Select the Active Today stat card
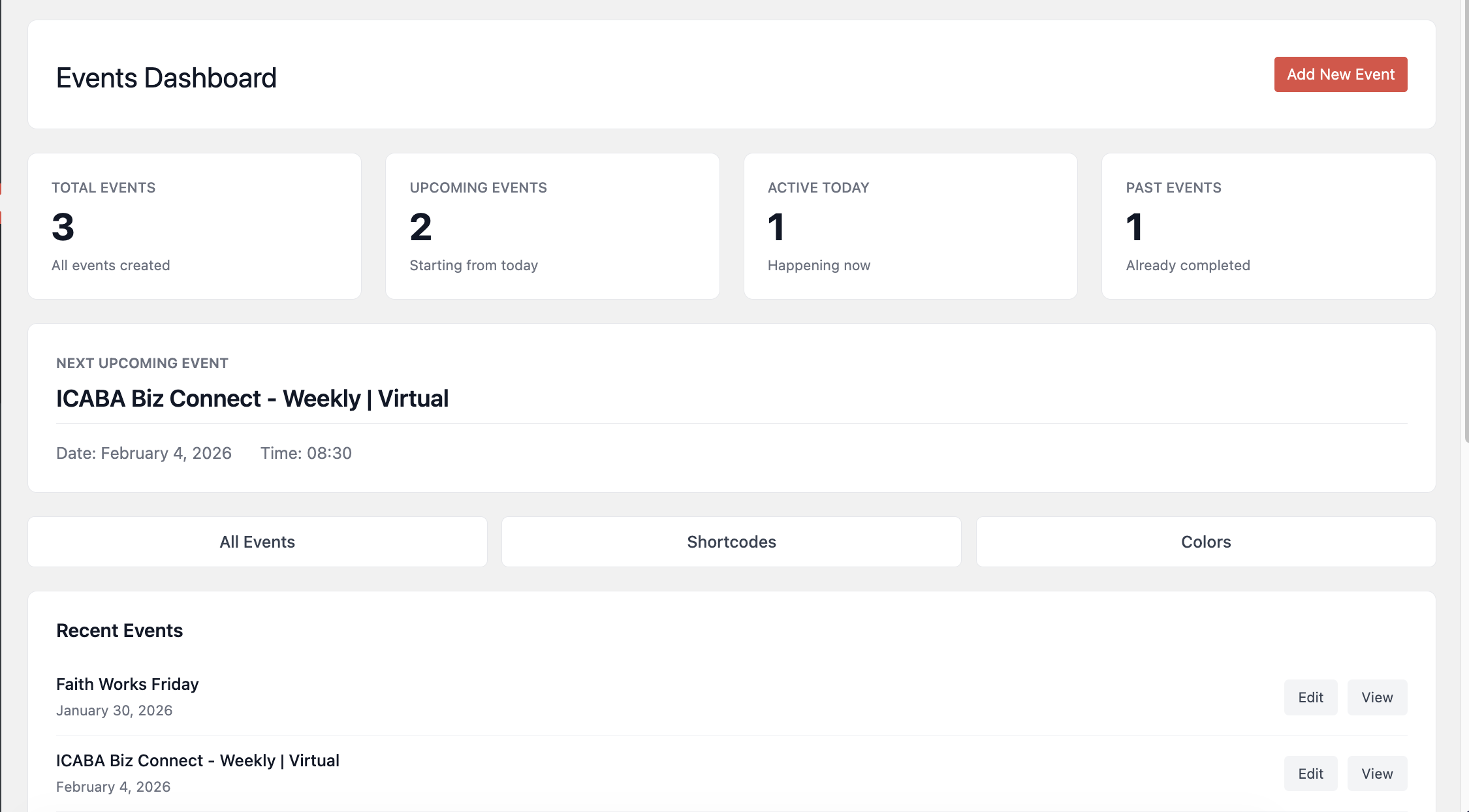The width and height of the screenshot is (1469, 812). [x=910, y=226]
